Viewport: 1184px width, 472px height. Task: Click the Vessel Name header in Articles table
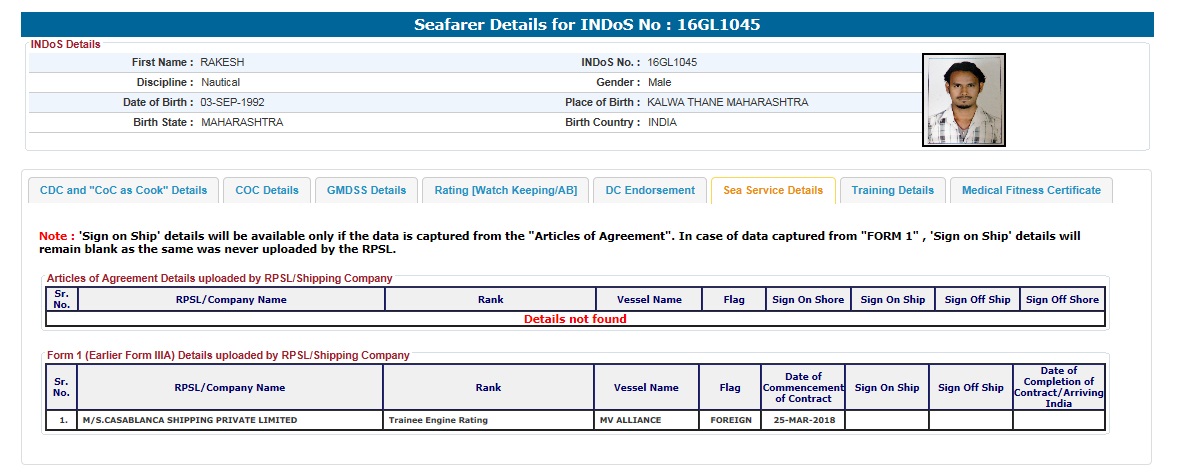[648, 299]
